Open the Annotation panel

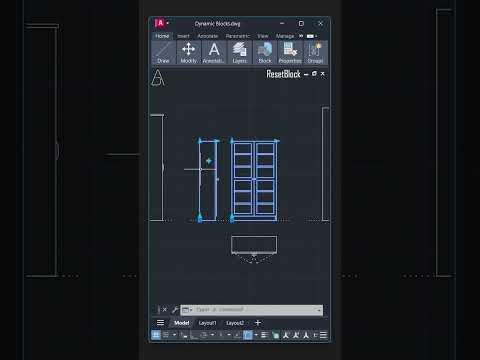pos(214,52)
